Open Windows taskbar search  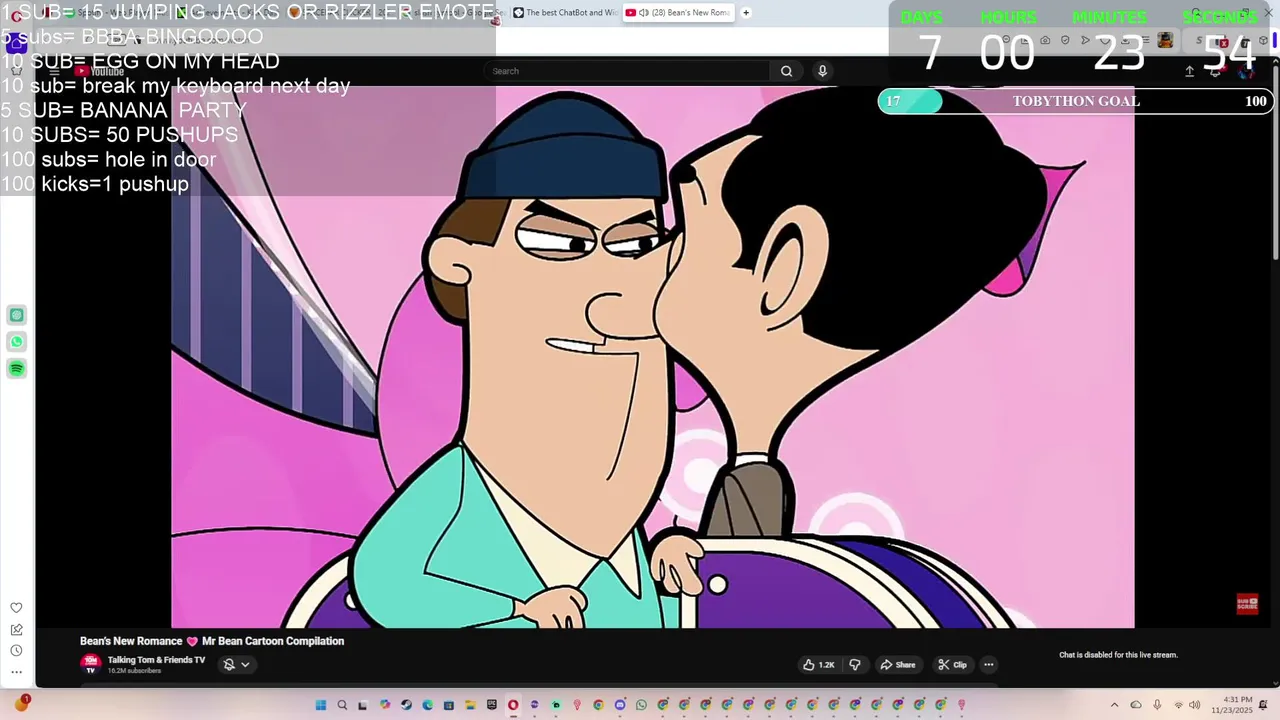(342, 705)
